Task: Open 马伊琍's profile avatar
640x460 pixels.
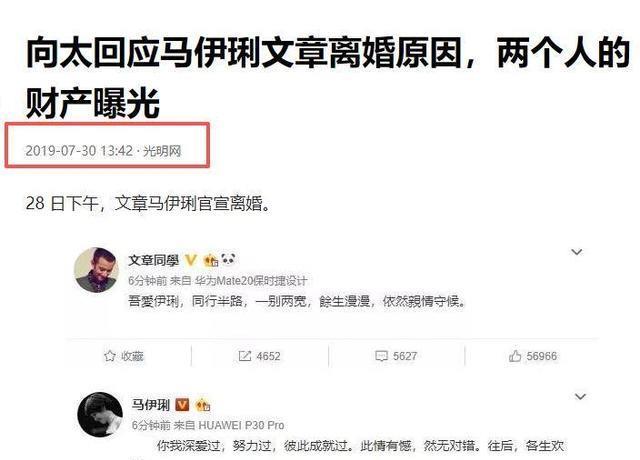Action: tap(100, 415)
